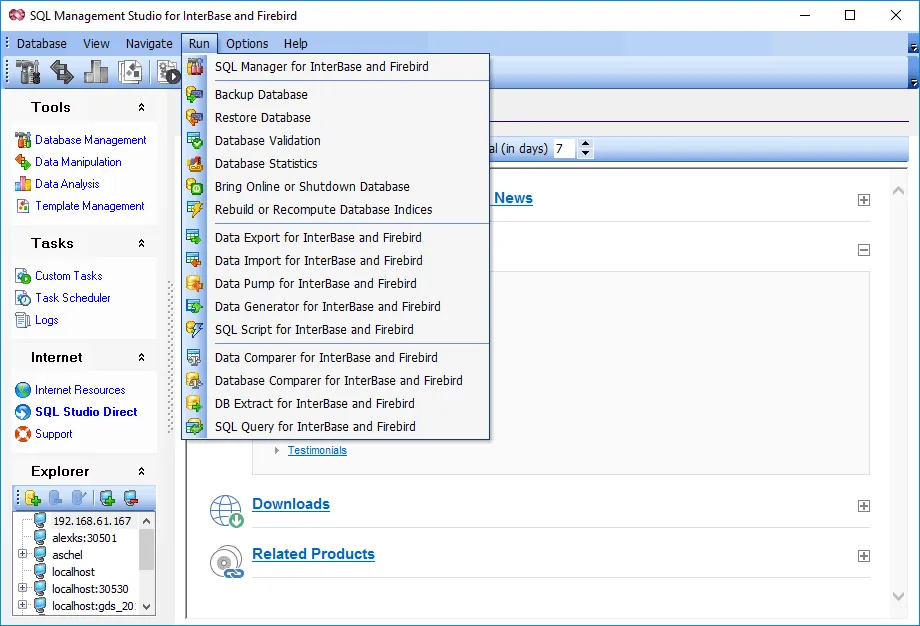Click the Template Management icon in Tools panel
Screen dimensions: 920x626
pyautogui.click(x=23, y=206)
